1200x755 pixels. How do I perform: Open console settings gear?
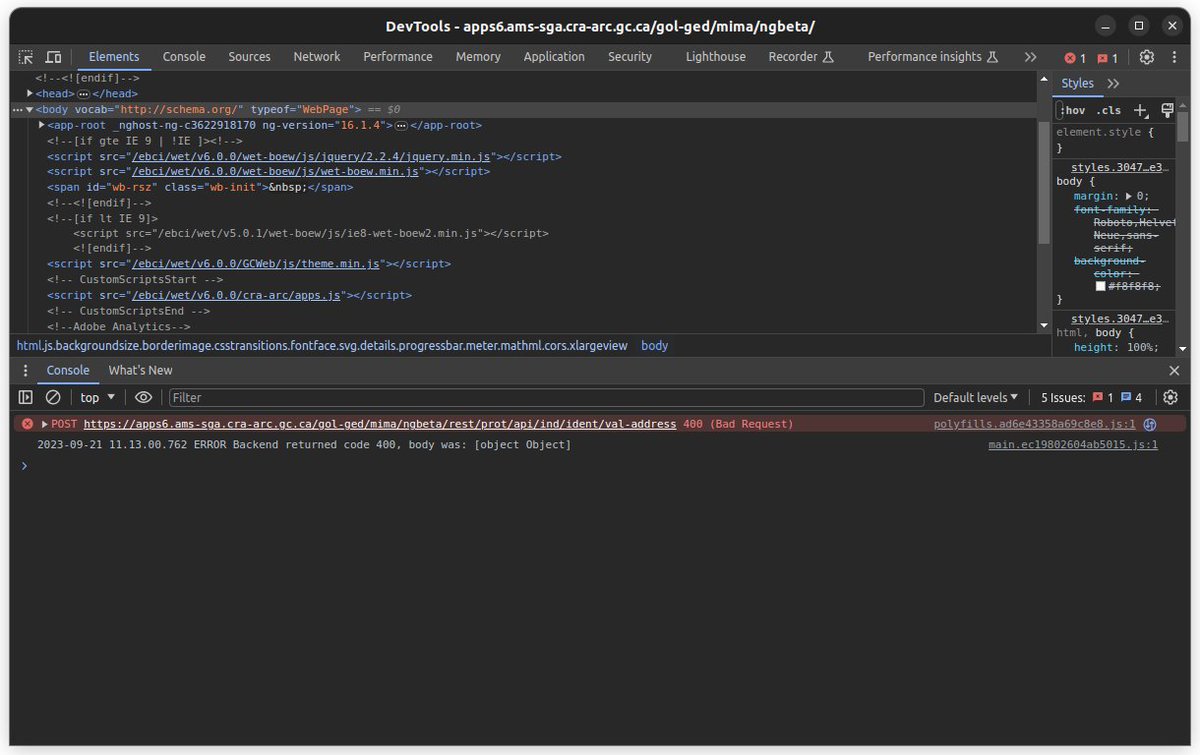1170,397
